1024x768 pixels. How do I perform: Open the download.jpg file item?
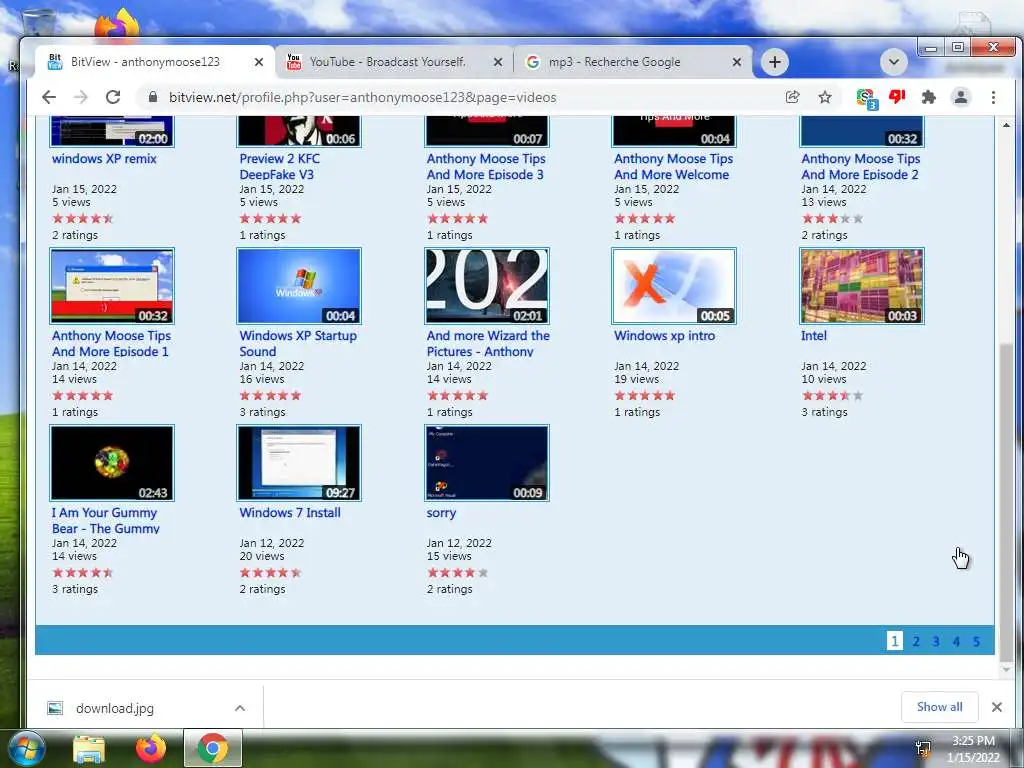[x=114, y=708]
